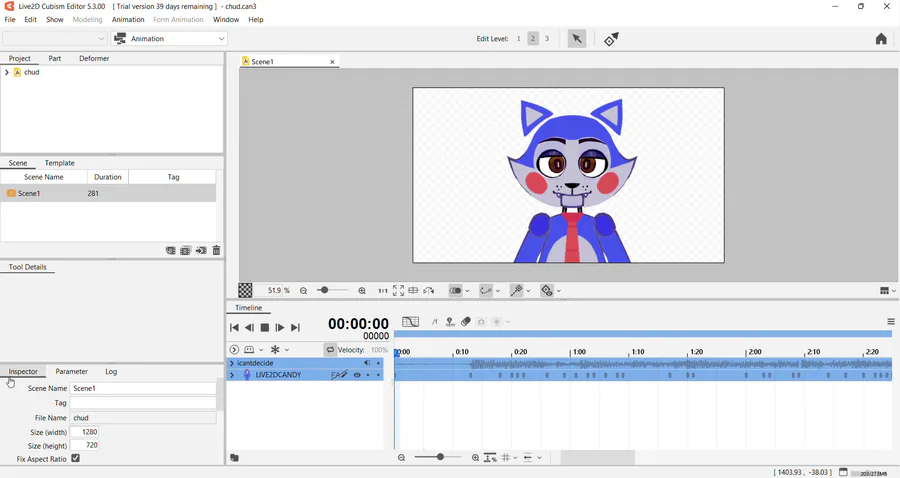
Task: Open the File menu
Action: (10, 20)
